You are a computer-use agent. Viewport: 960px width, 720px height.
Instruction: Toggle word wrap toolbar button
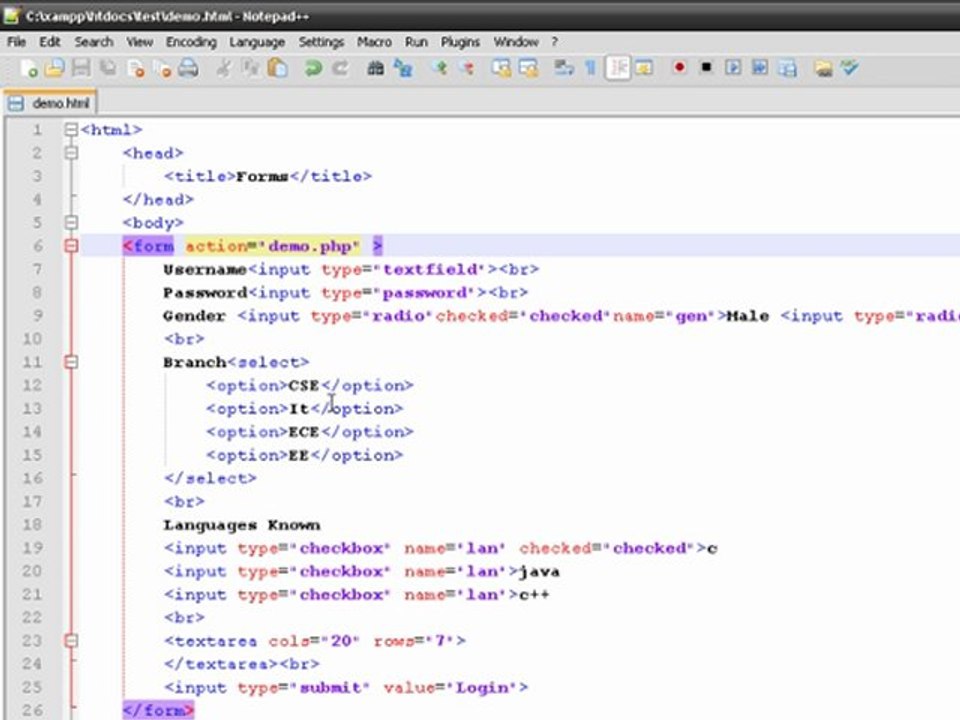[x=563, y=68]
